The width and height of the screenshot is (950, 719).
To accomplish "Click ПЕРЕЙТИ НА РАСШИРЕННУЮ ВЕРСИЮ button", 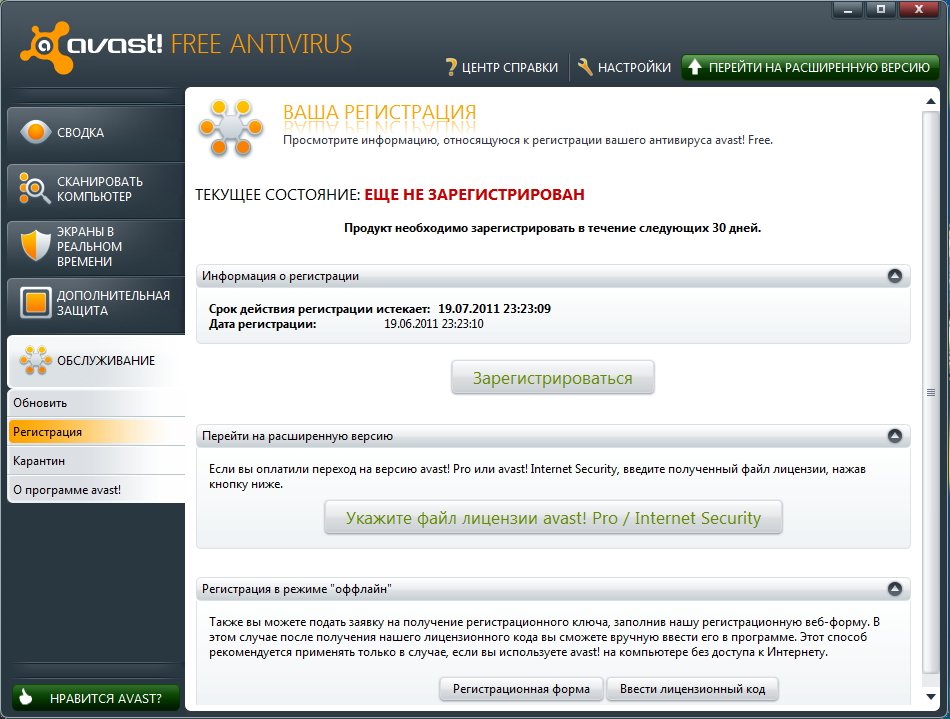I will tap(810, 67).
